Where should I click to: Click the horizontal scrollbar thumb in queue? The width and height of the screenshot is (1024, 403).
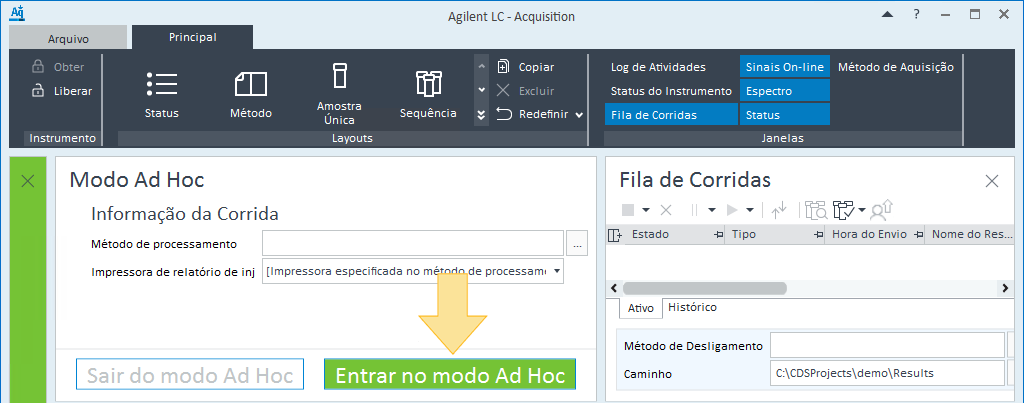pos(705,288)
